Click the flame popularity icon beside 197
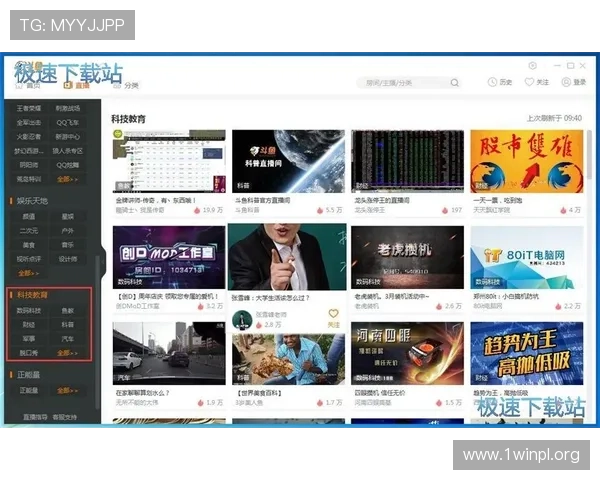The image size is (600, 480). click(445, 210)
